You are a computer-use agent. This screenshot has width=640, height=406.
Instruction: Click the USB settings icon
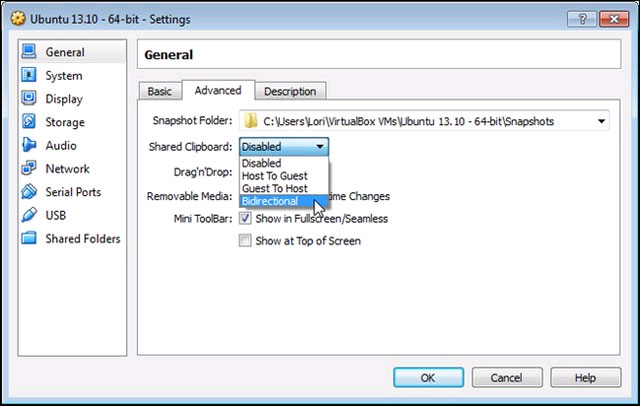[x=28, y=215]
